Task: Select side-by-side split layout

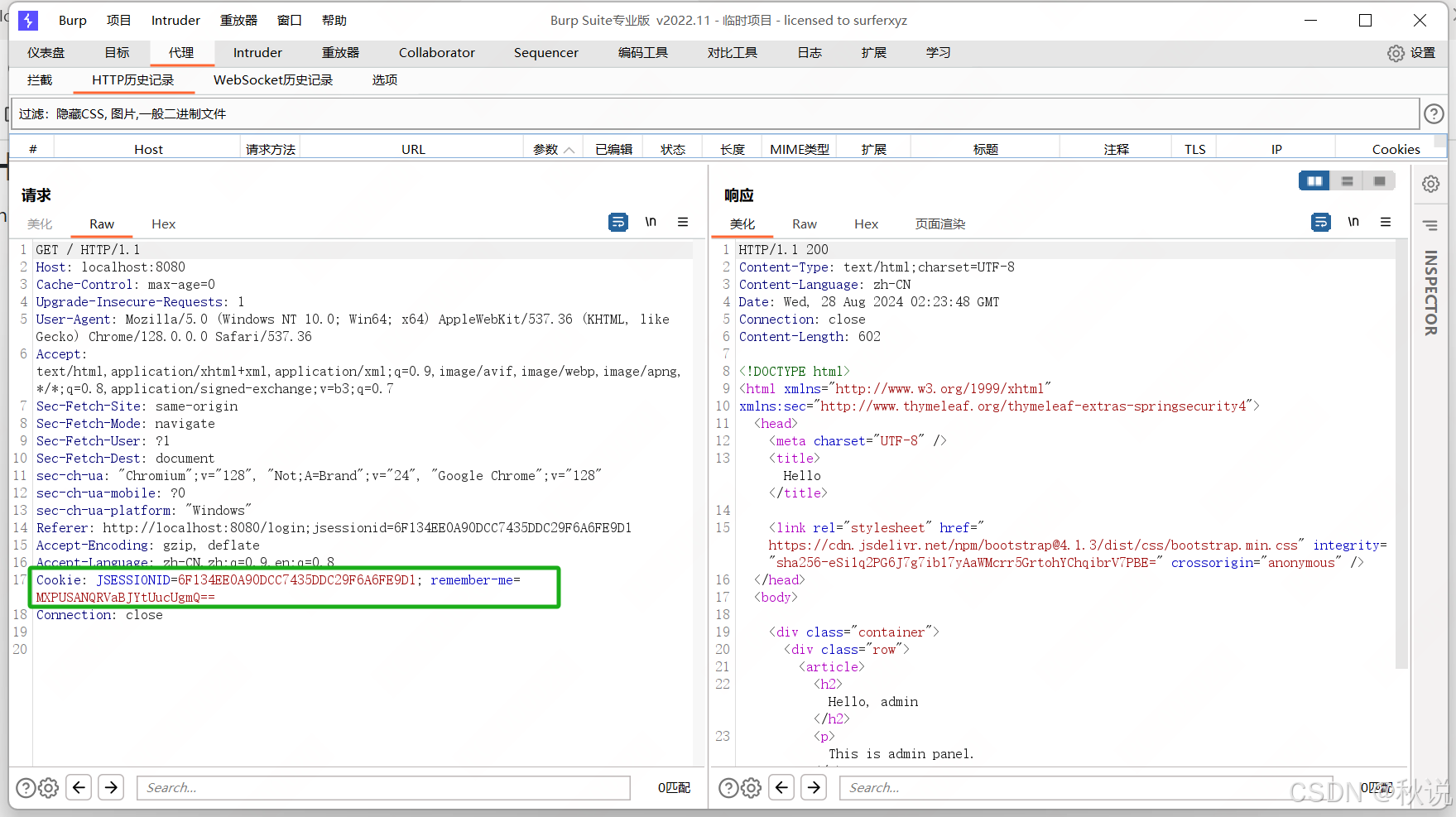Action: (1314, 180)
